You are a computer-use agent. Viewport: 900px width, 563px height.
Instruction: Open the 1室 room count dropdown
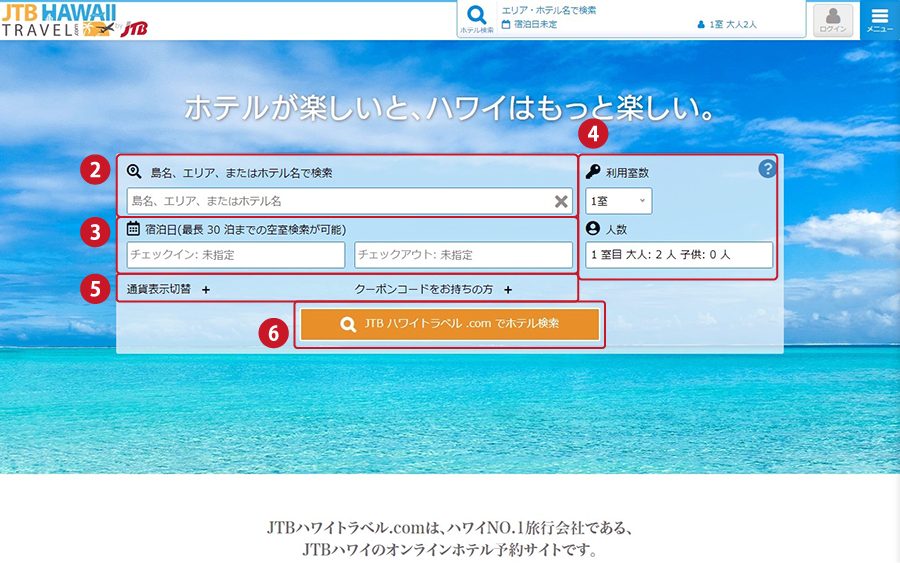click(619, 201)
